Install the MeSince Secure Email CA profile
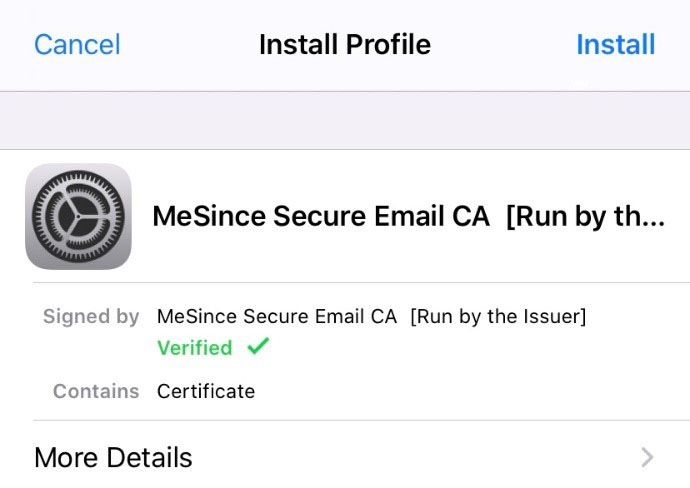The height and width of the screenshot is (488, 690). pos(616,44)
